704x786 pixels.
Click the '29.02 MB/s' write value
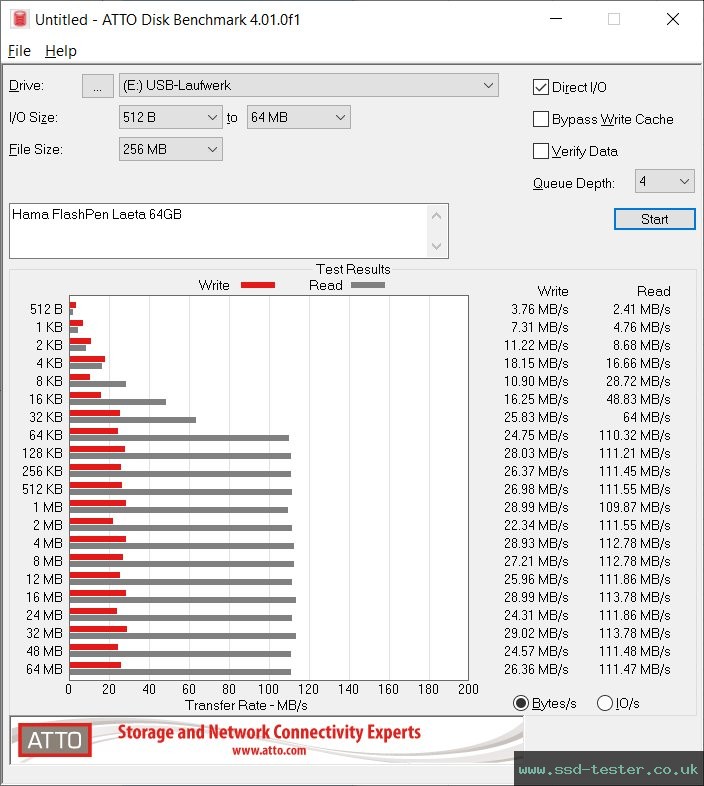coord(536,633)
